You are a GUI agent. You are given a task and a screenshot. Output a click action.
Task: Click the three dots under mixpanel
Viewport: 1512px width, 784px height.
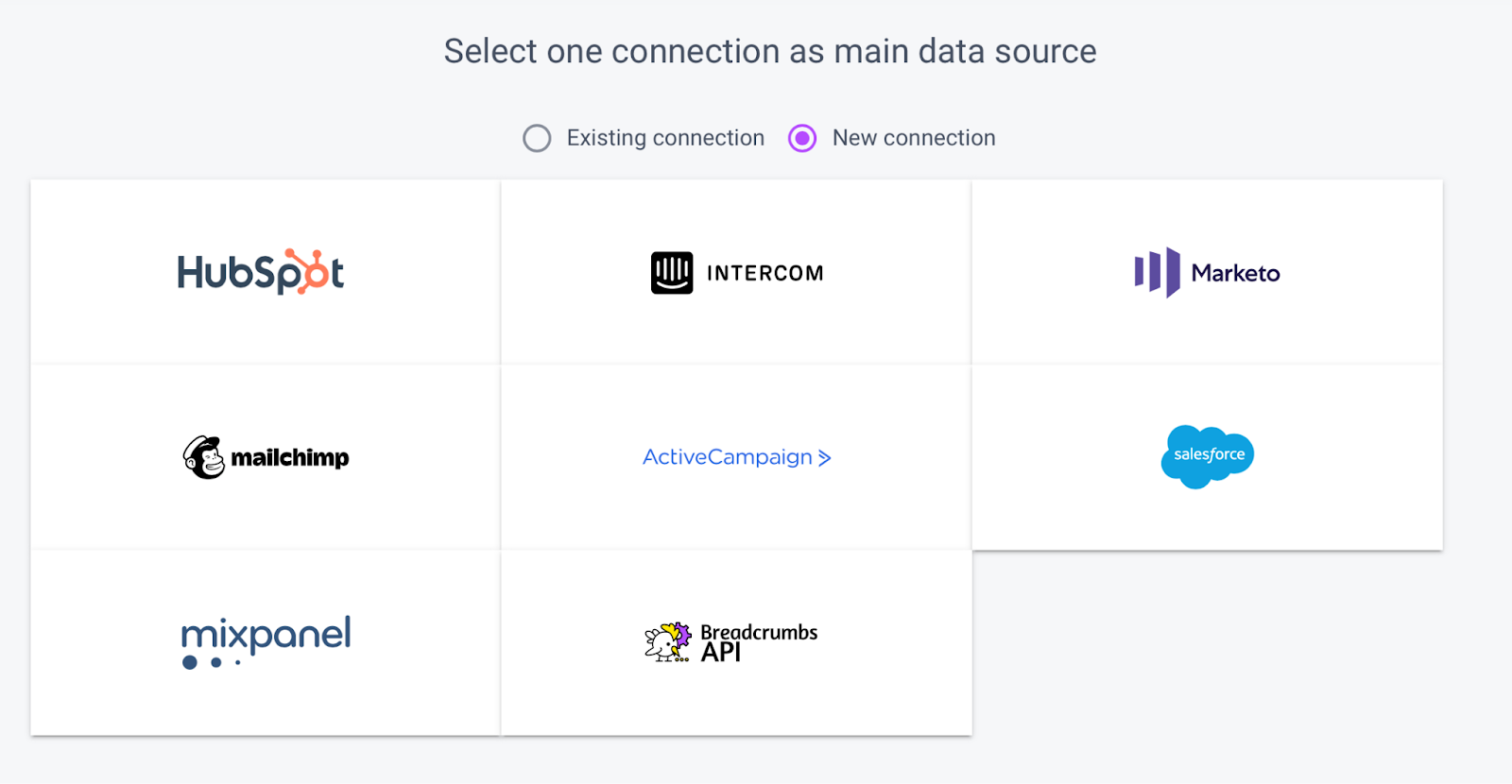click(212, 662)
